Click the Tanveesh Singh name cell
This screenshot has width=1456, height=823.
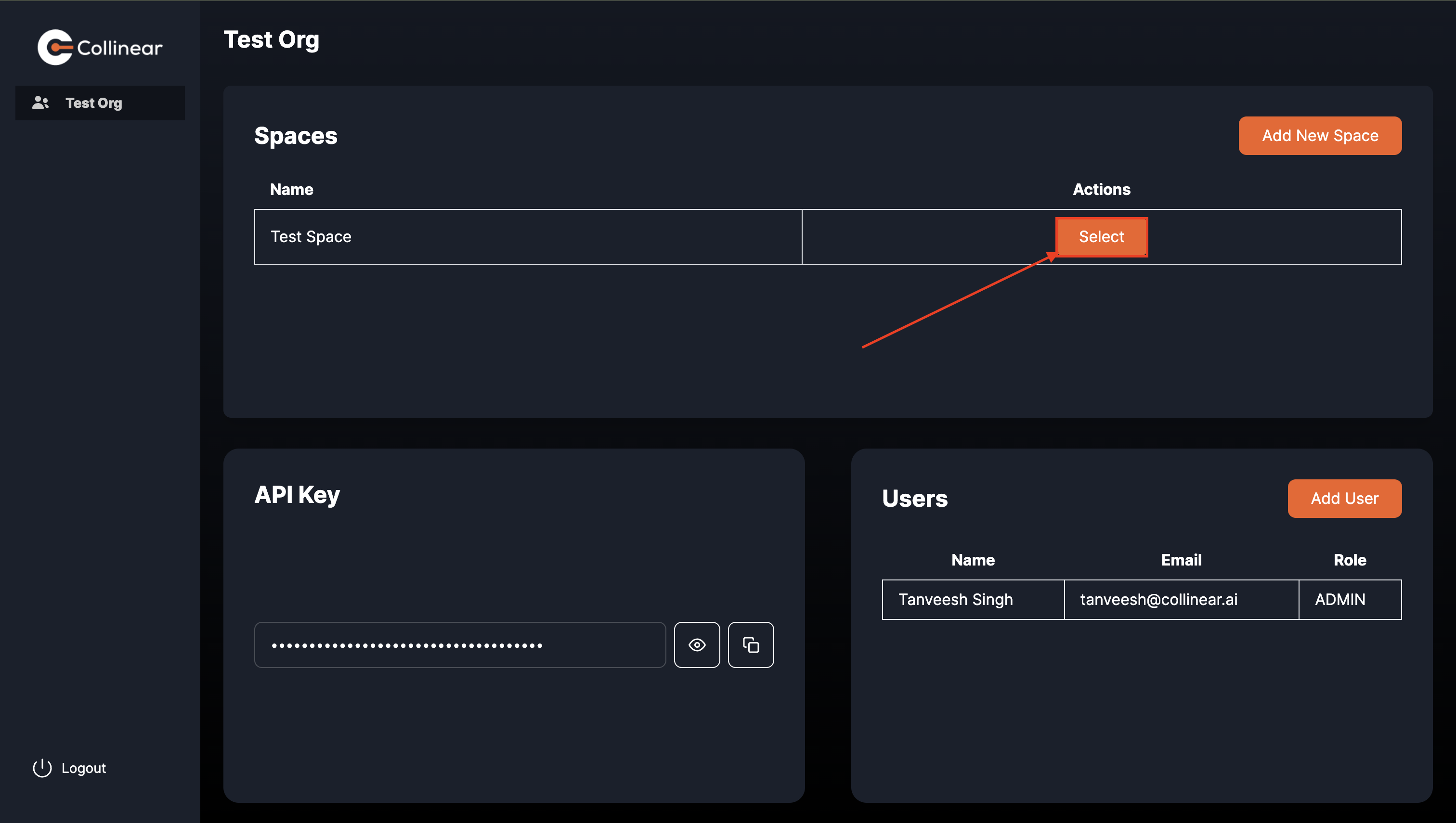[973, 600]
